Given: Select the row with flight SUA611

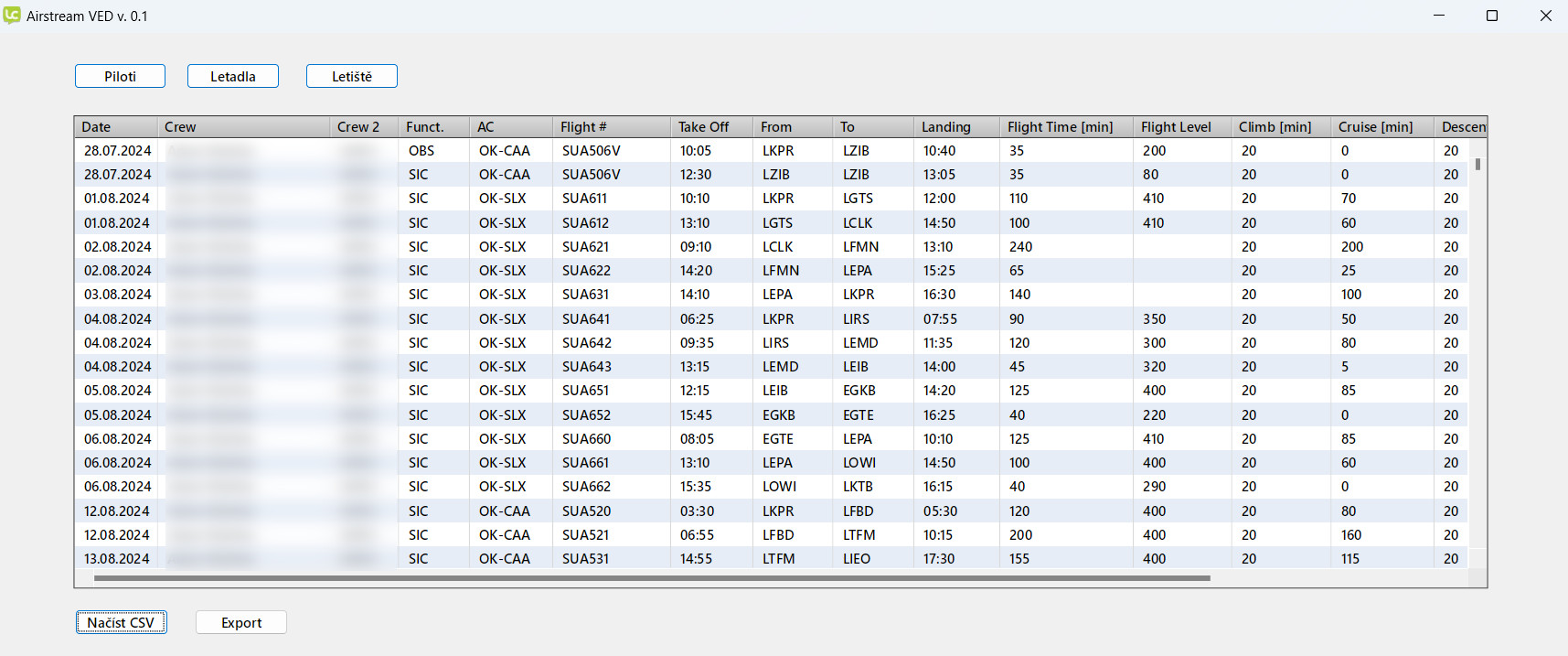Looking at the screenshot, I should (584, 199).
